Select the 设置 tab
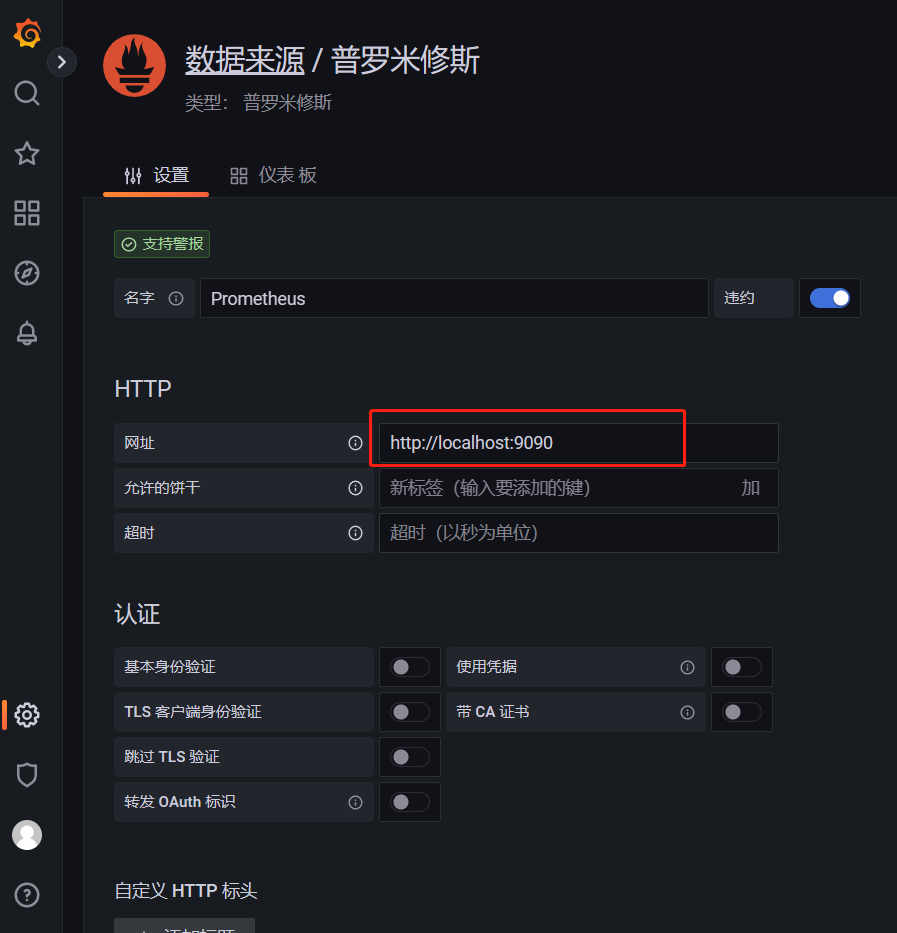This screenshot has height=933, width=897. coord(156,176)
